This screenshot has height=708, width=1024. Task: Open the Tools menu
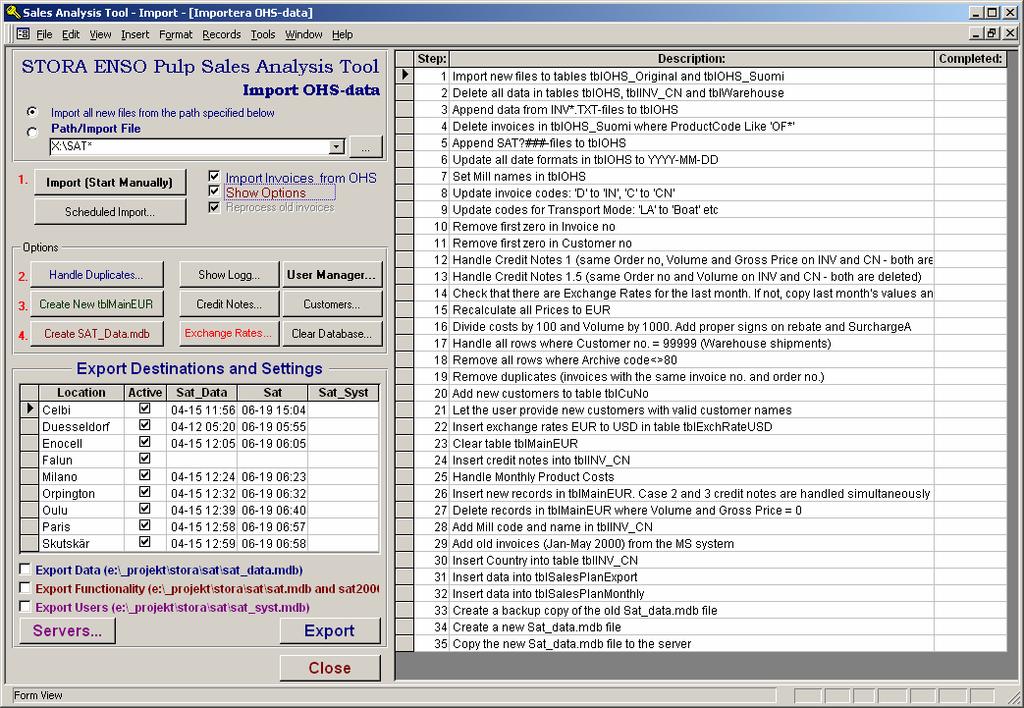tap(263, 35)
